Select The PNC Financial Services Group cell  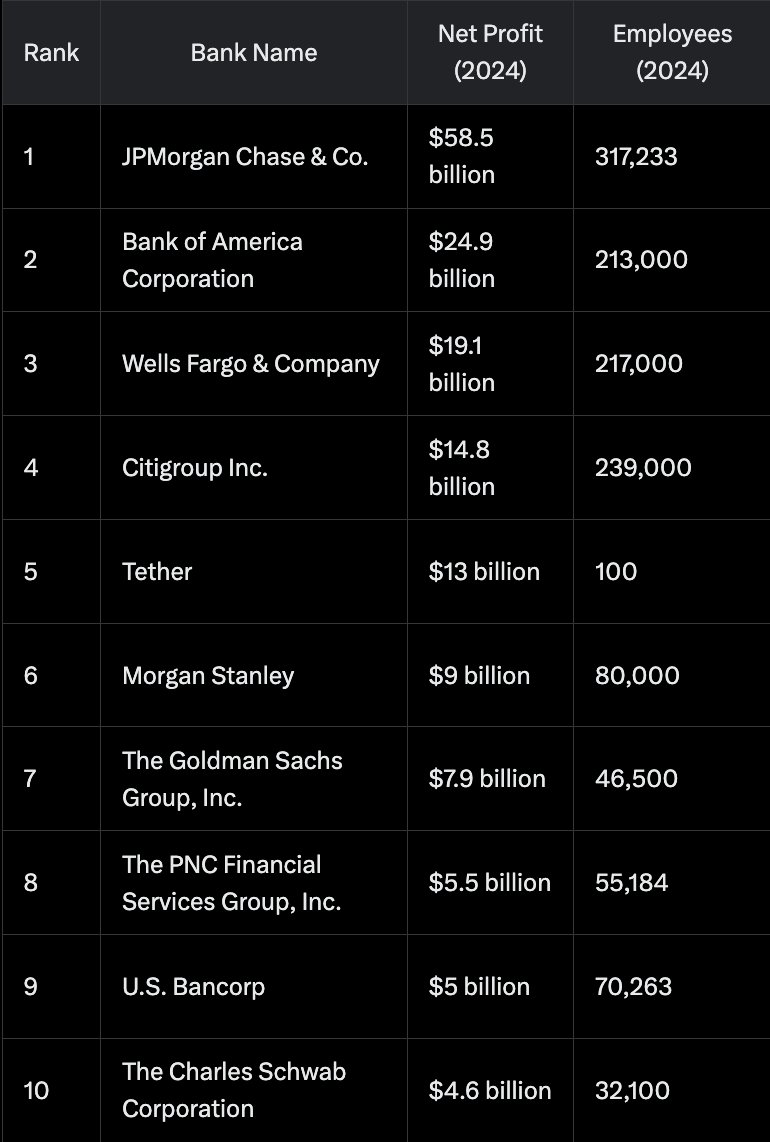tap(254, 883)
